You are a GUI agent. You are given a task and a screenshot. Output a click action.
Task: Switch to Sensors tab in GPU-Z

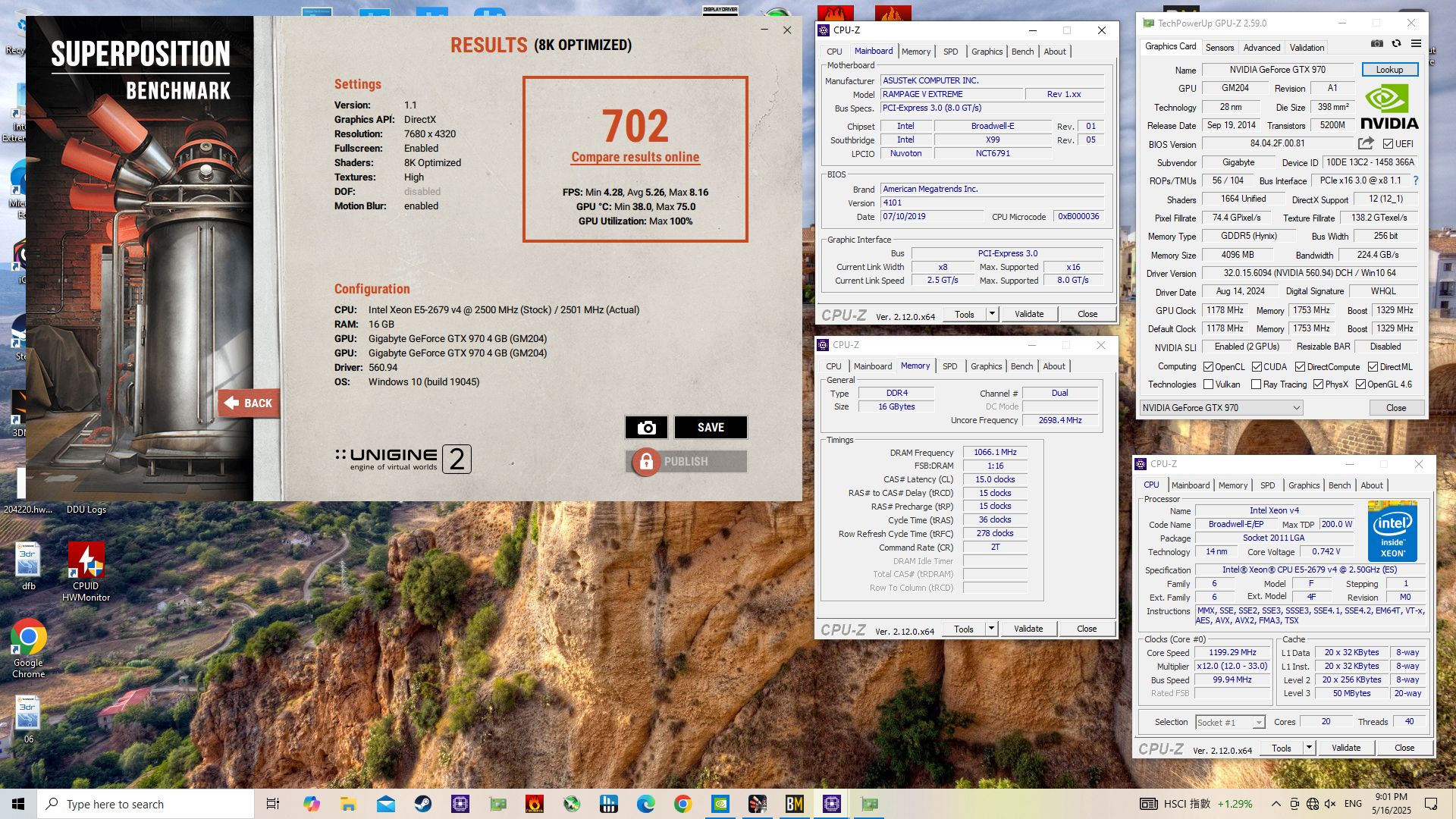(1219, 47)
